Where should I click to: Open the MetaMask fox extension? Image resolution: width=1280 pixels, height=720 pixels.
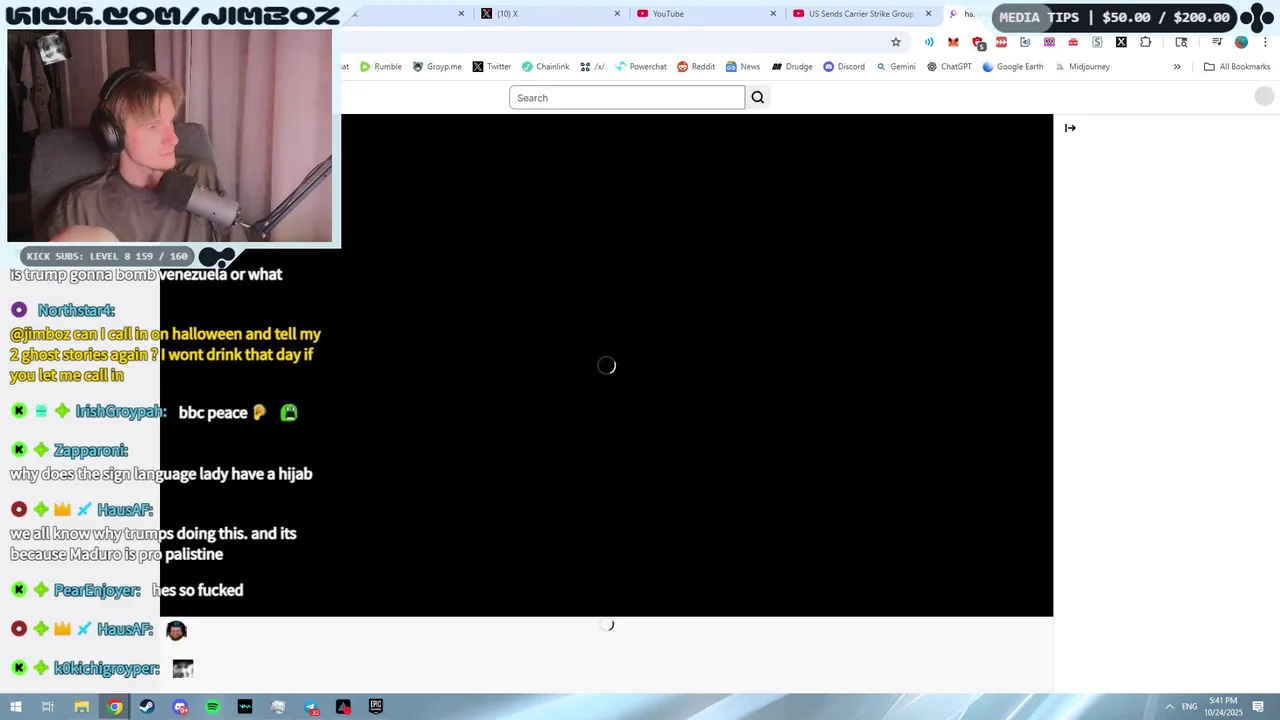coord(953,42)
